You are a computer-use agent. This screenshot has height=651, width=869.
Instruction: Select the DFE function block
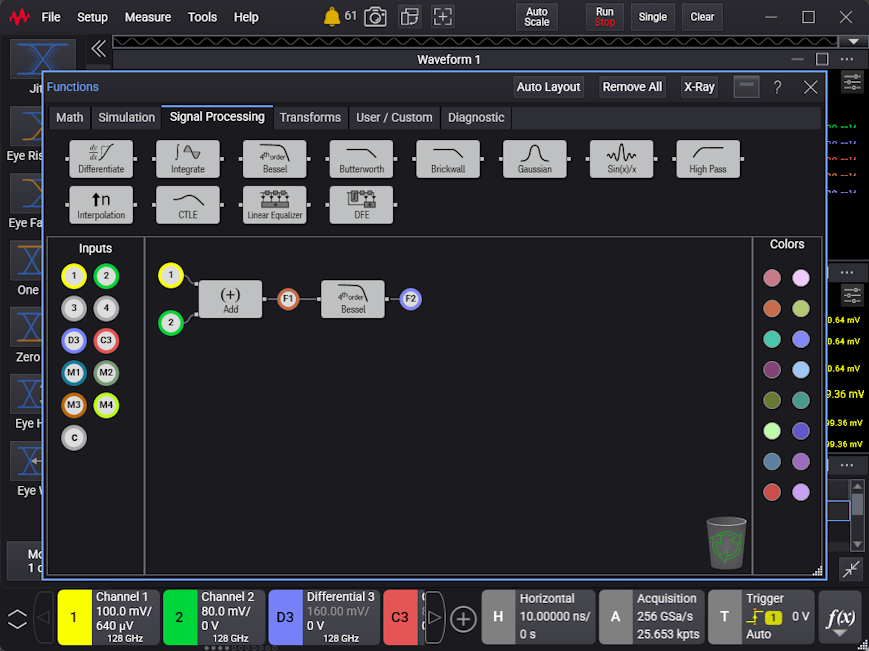pos(361,204)
